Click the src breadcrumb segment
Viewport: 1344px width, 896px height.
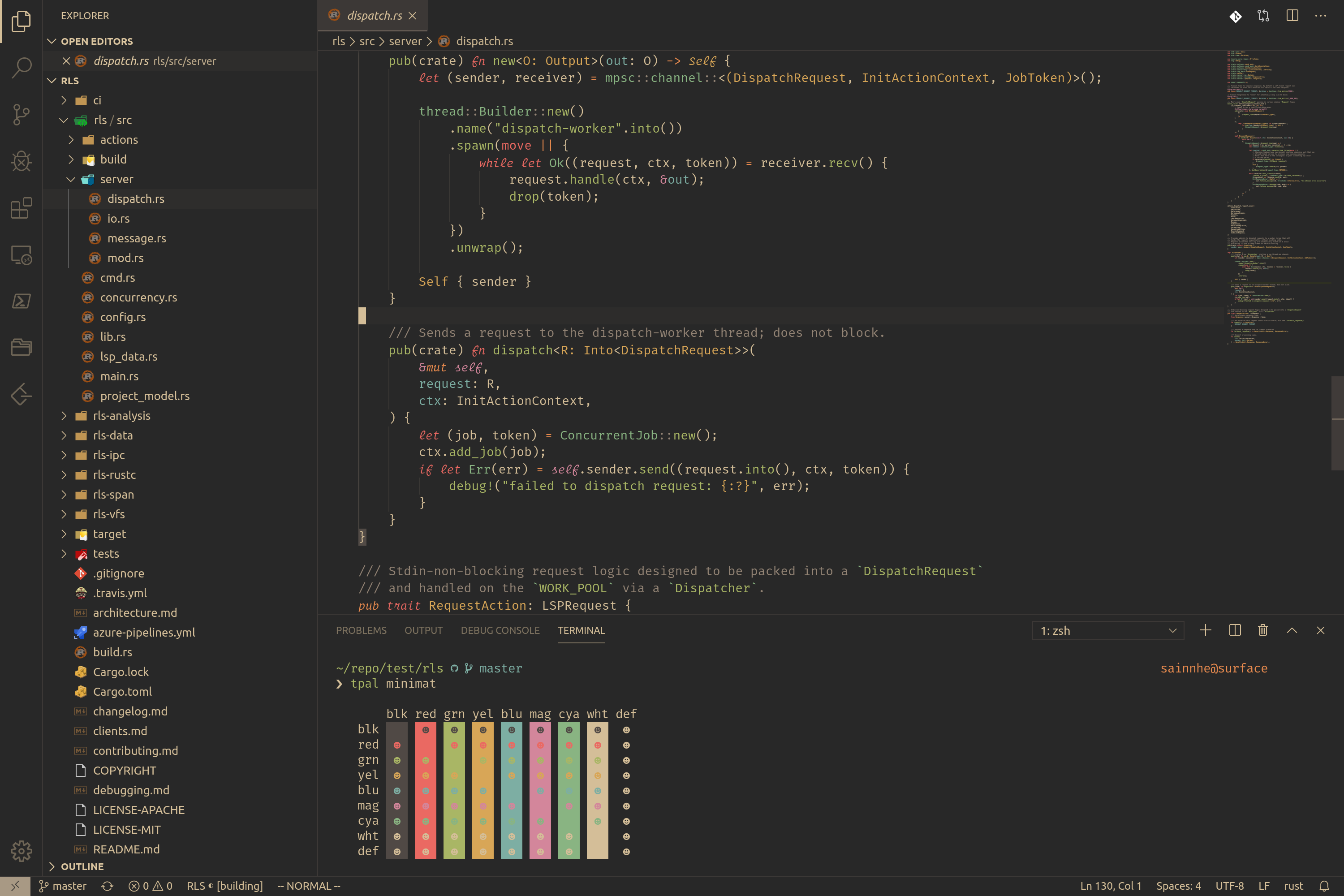point(367,41)
